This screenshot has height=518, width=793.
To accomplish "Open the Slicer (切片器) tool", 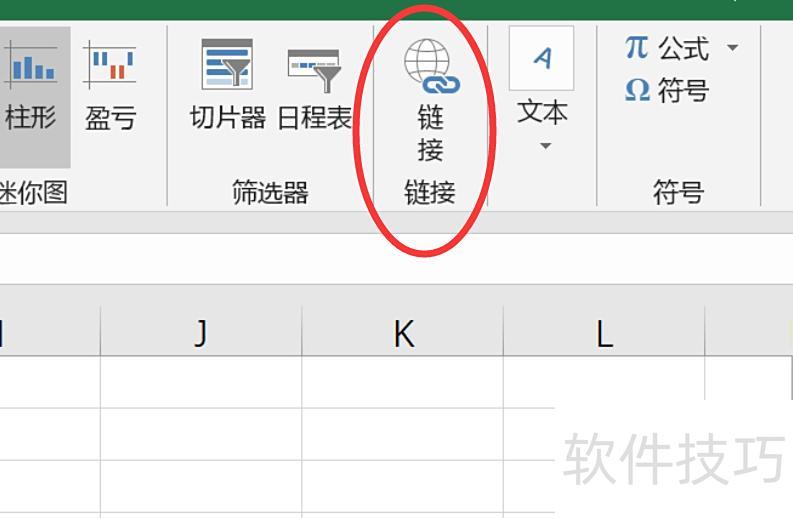I will (228, 85).
